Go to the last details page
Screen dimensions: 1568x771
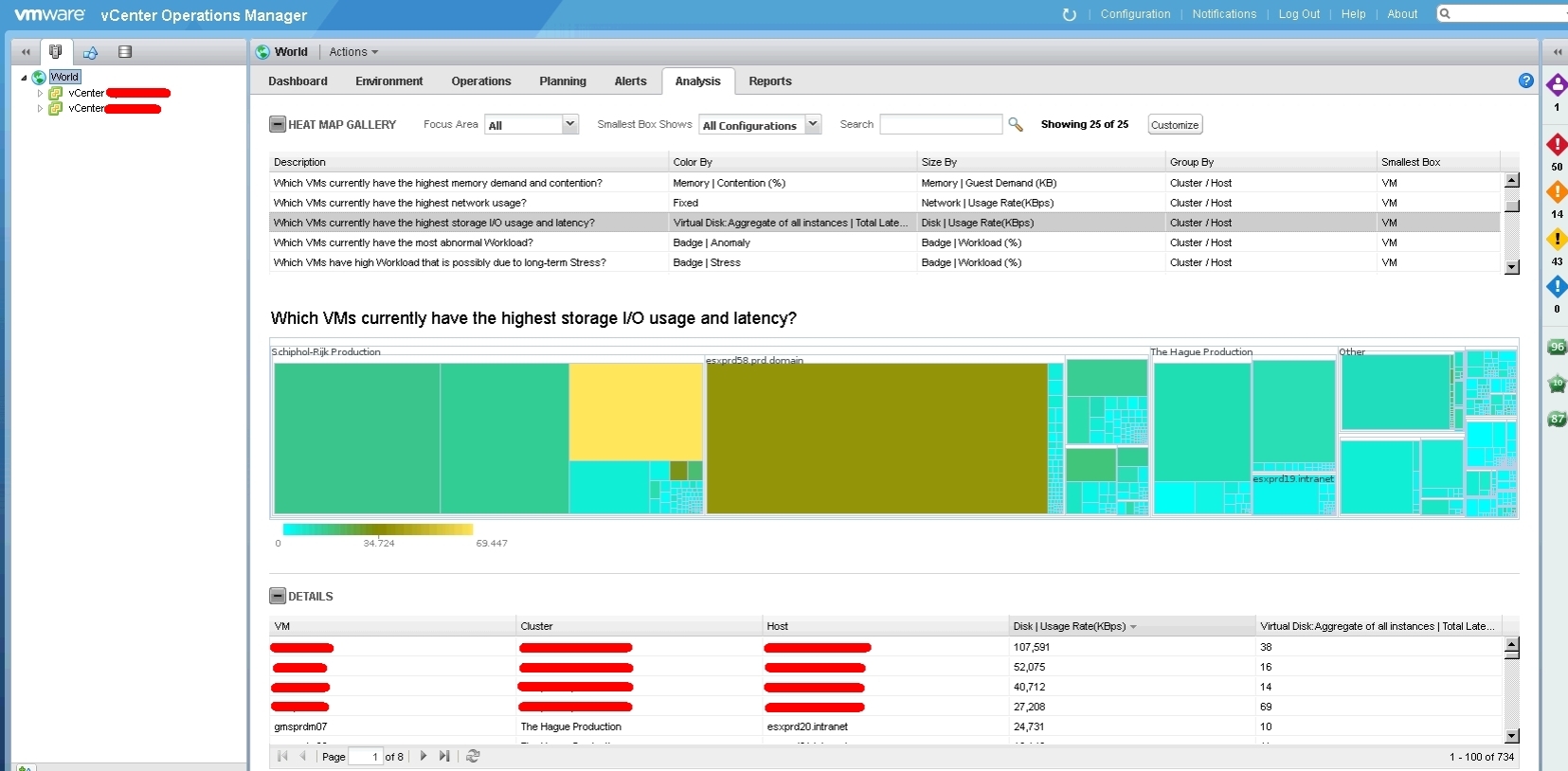(444, 756)
